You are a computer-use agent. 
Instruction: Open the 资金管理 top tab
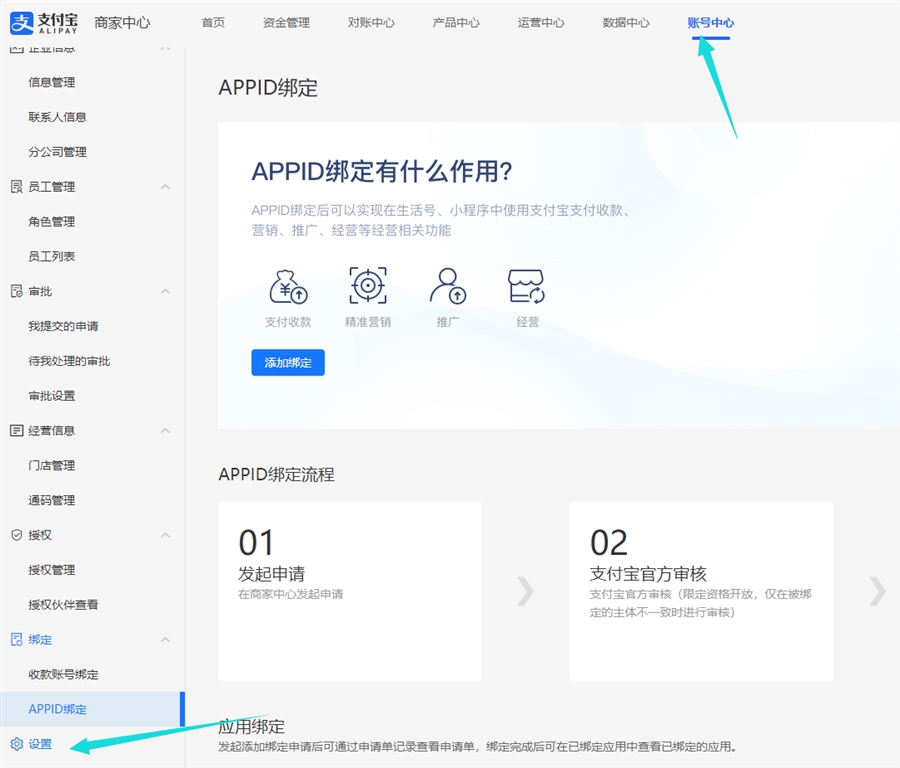click(x=286, y=22)
